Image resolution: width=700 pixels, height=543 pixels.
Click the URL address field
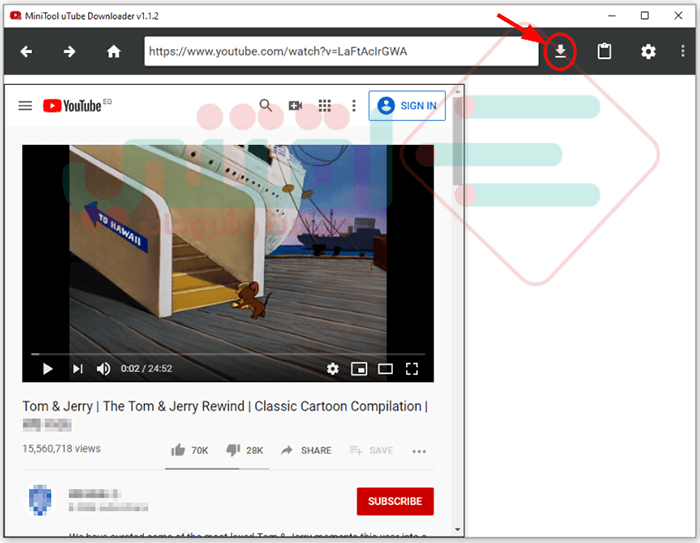(341, 51)
